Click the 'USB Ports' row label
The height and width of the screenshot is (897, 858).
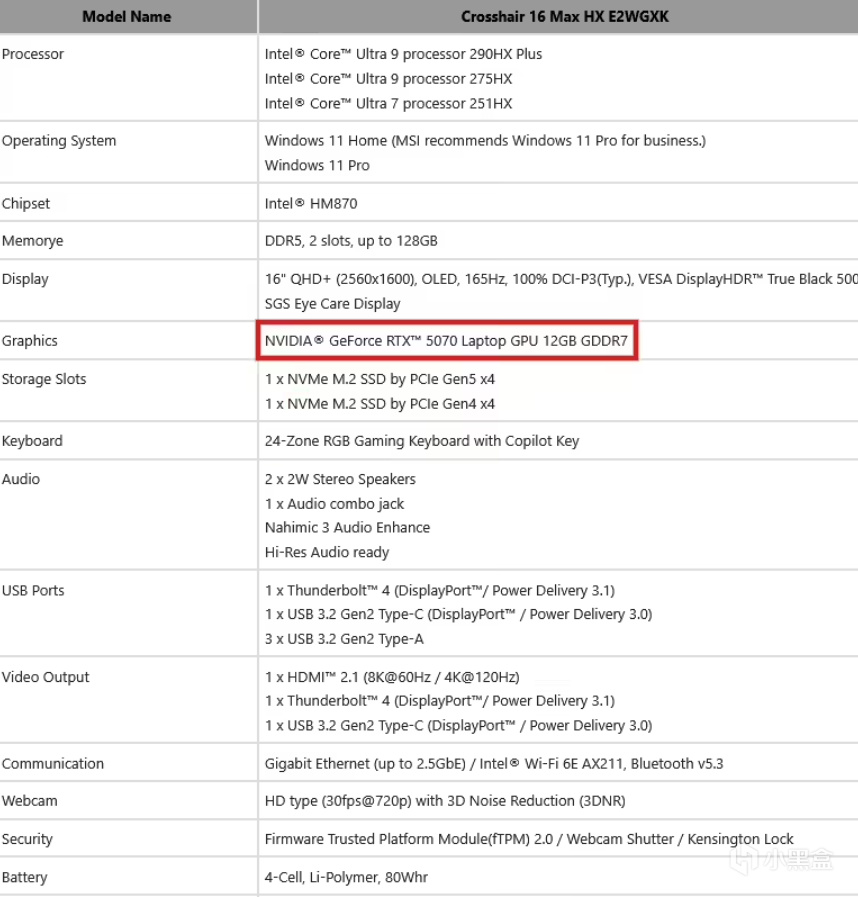[x=33, y=590]
